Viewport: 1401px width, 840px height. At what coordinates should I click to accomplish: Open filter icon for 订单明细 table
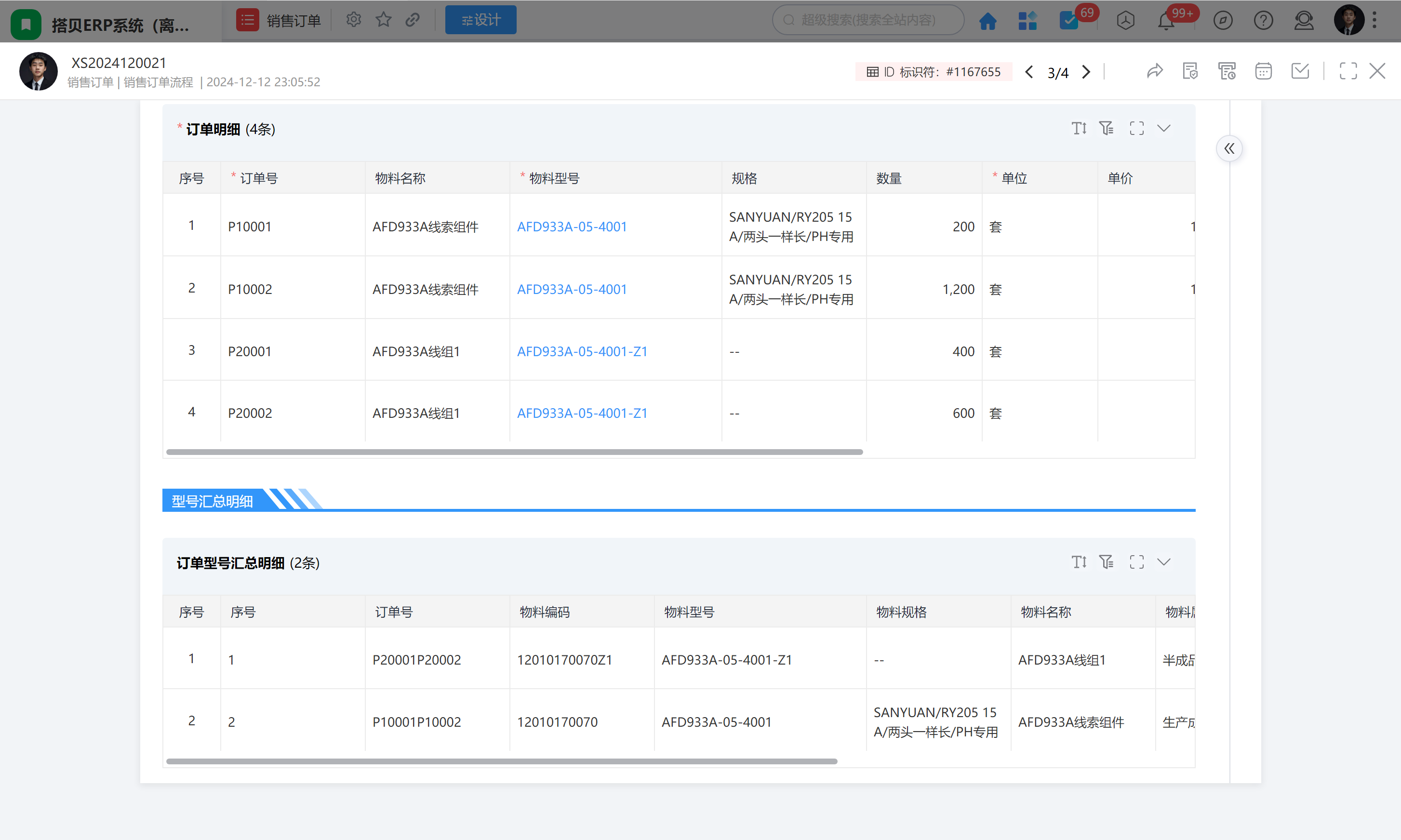(x=1106, y=129)
